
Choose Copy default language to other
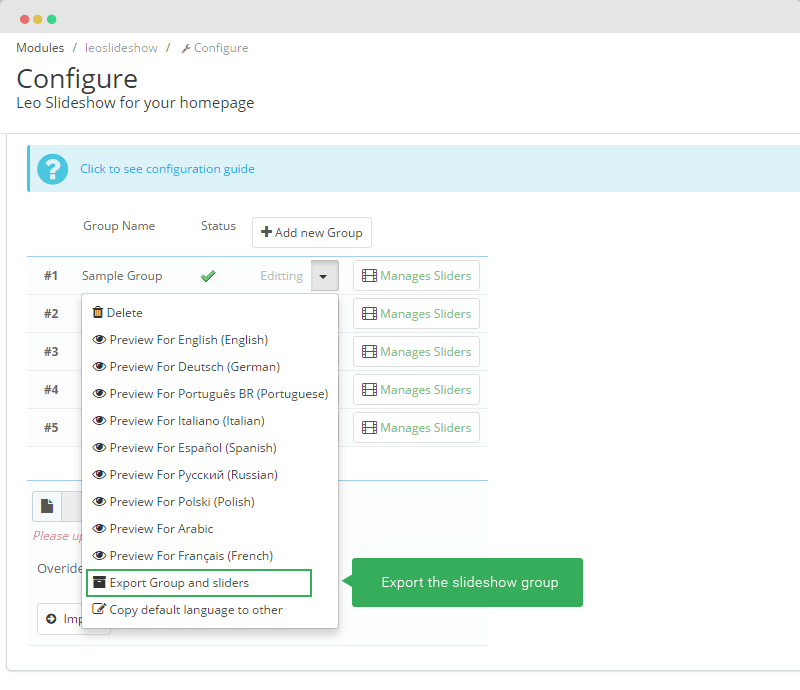(x=210, y=610)
